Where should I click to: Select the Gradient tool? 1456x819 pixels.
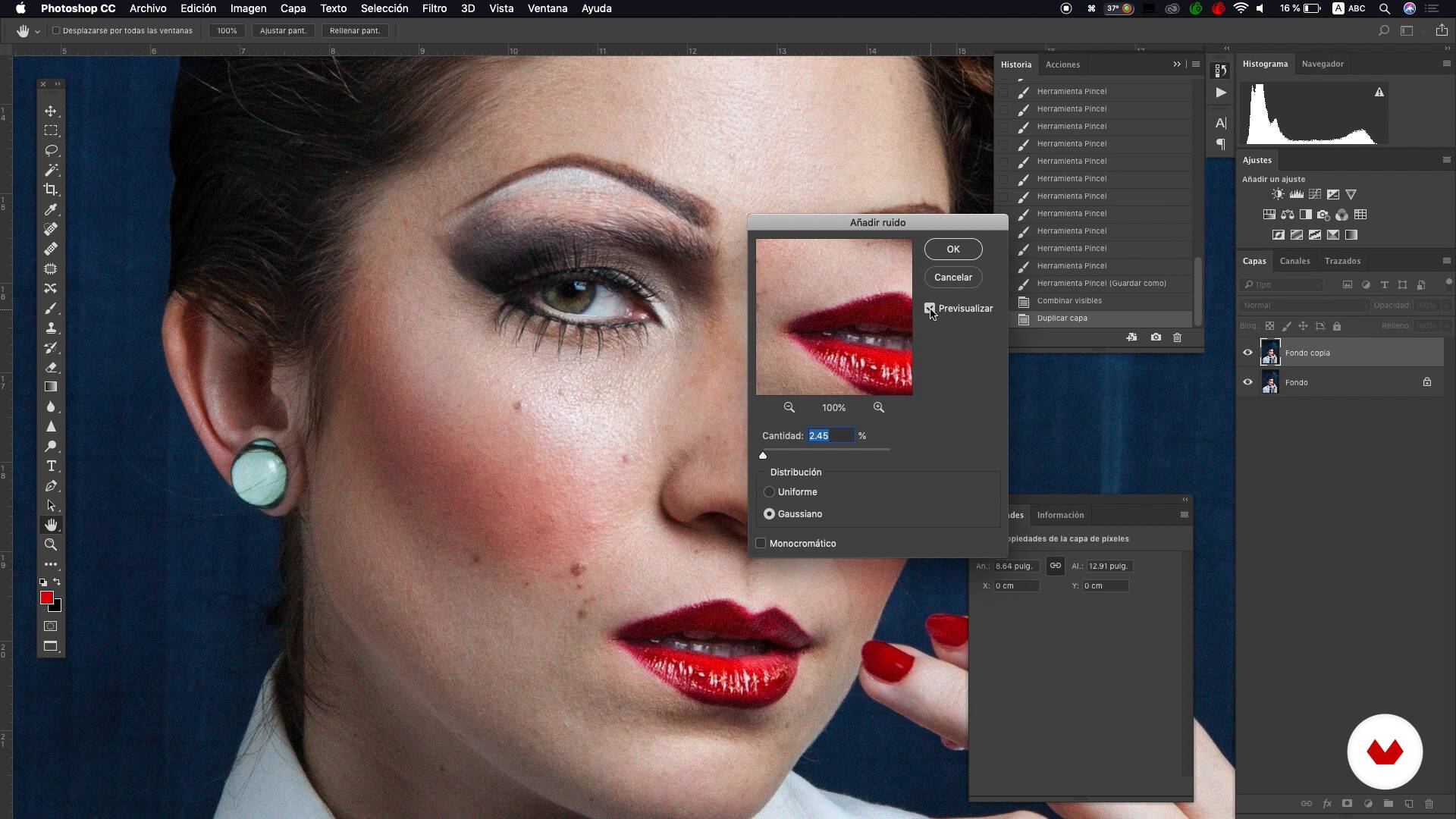click(51, 387)
